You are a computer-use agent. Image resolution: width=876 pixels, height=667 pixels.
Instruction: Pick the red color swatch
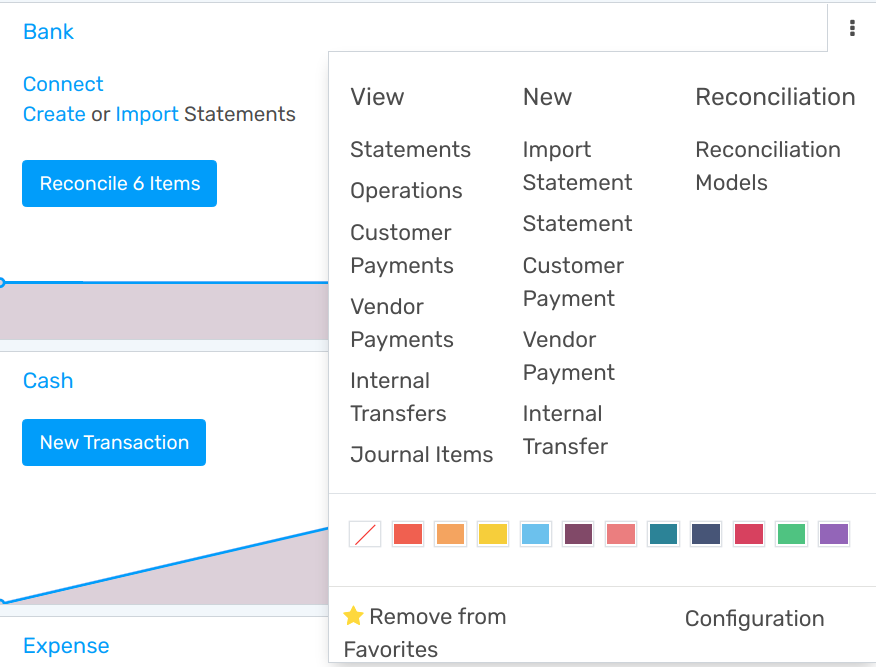[x=408, y=534]
